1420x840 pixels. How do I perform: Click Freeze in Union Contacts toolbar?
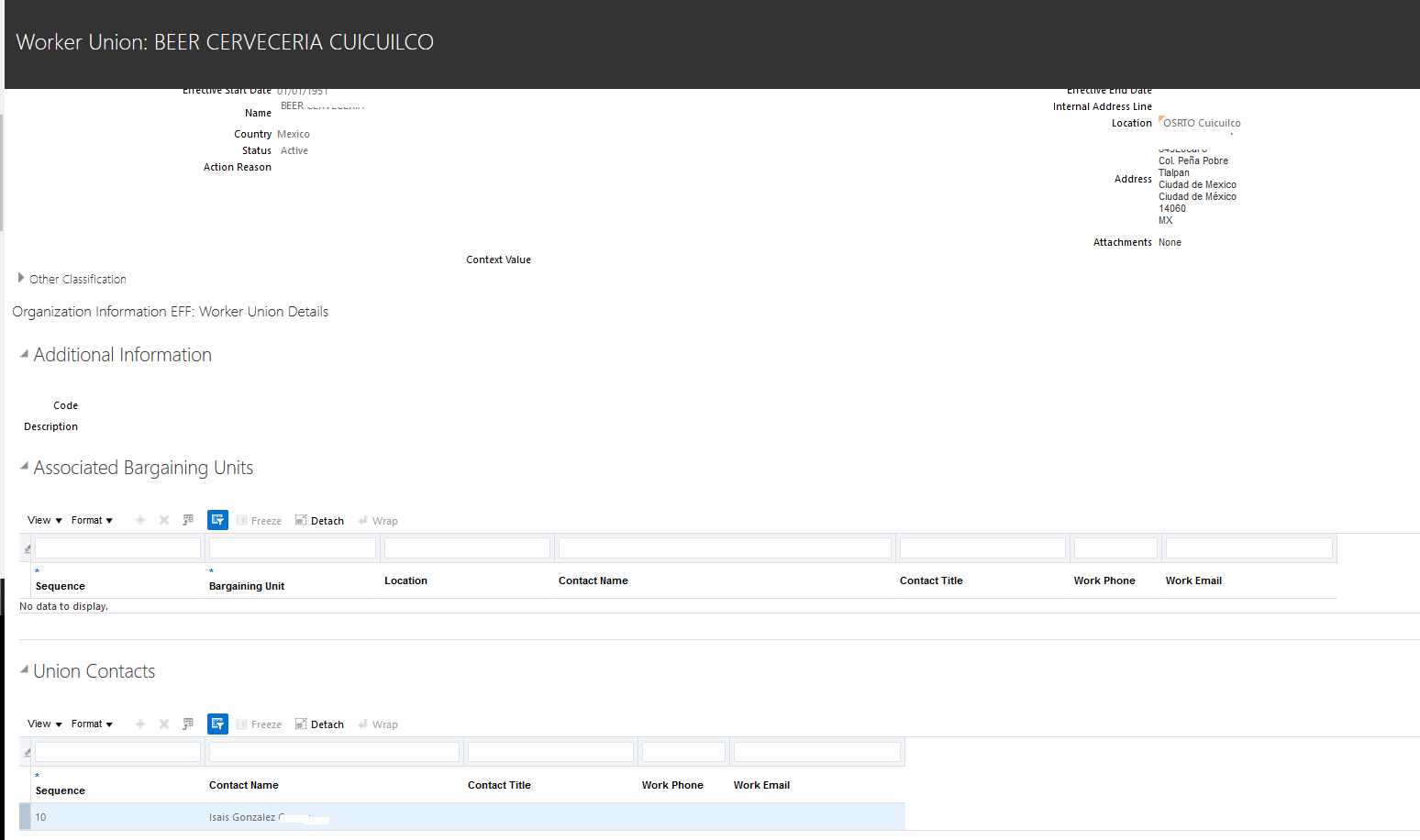pyautogui.click(x=259, y=724)
